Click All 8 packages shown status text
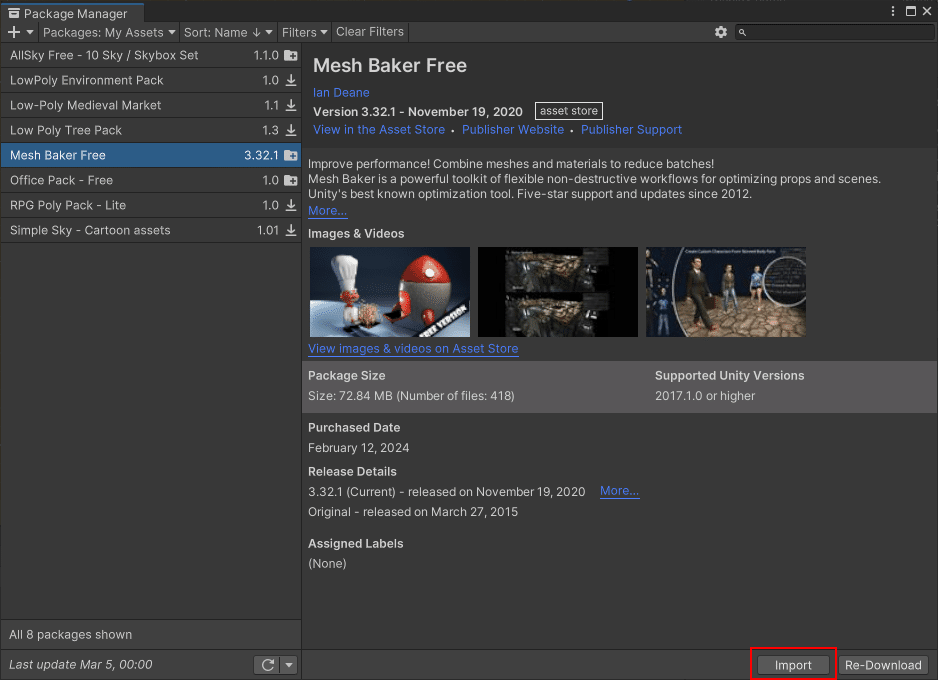 [71, 635]
